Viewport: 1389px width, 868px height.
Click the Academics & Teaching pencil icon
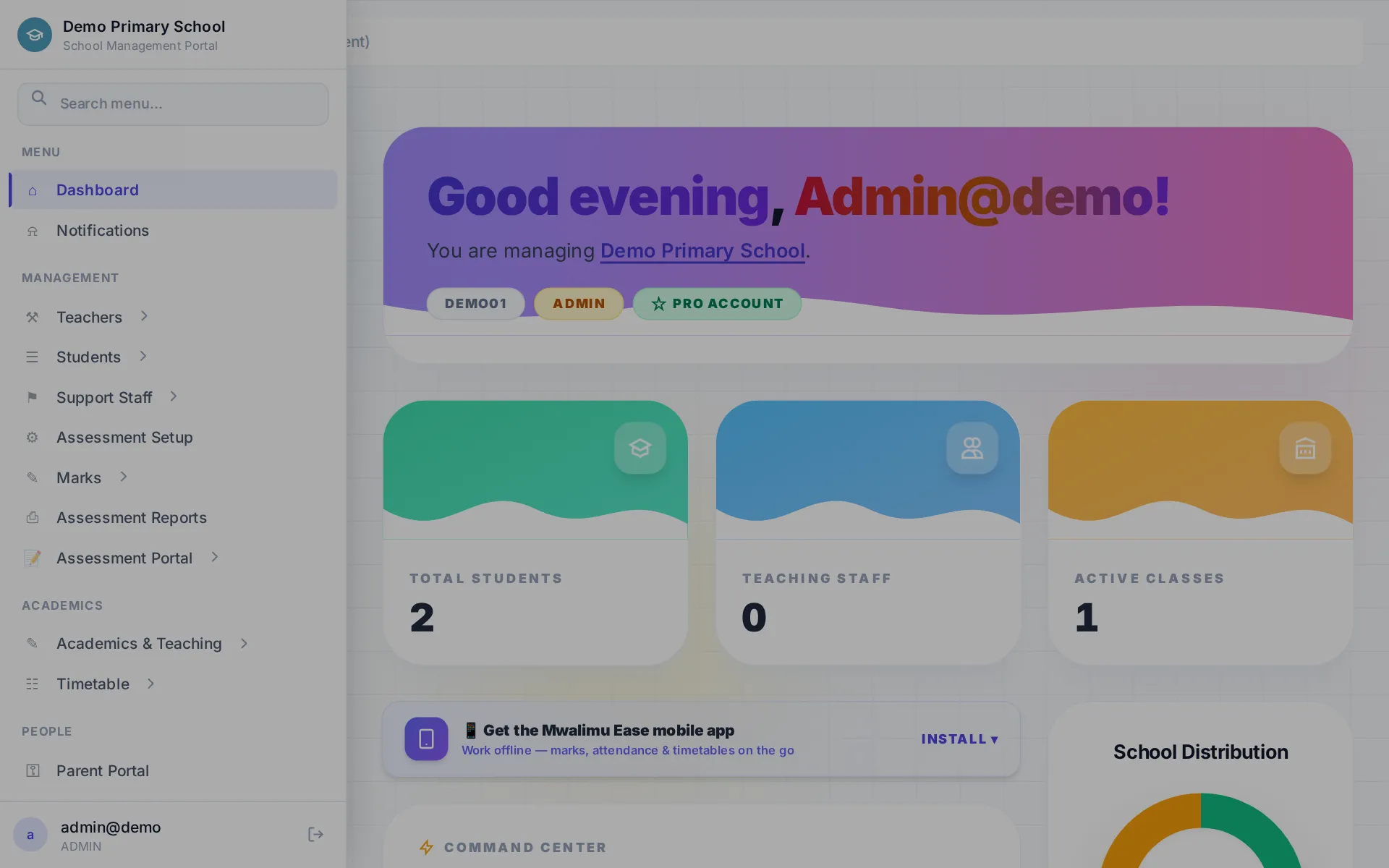coord(32,644)
